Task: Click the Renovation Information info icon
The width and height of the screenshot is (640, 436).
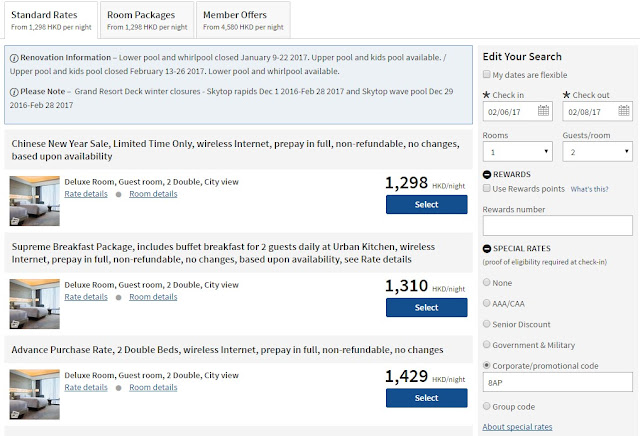Action: pyautogui.click(x=11, y=59)
